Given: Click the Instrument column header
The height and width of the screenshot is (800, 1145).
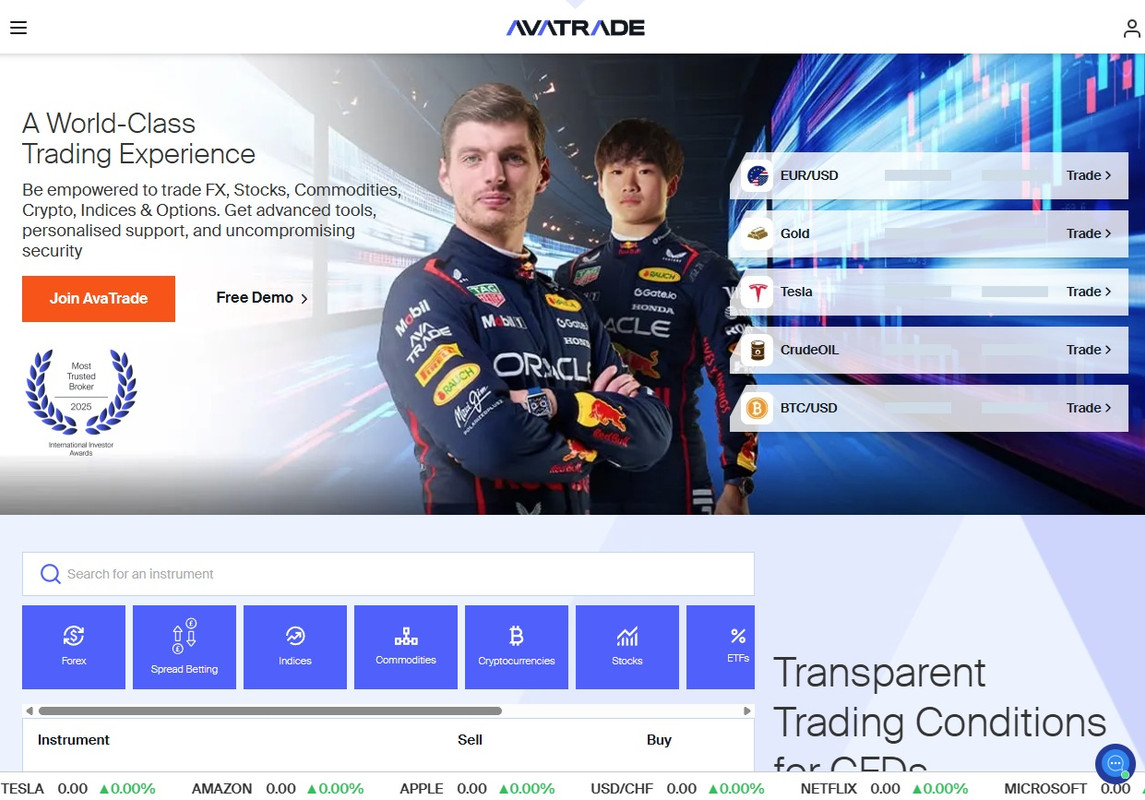Looking at the screenshot, I should coord(74,740).
